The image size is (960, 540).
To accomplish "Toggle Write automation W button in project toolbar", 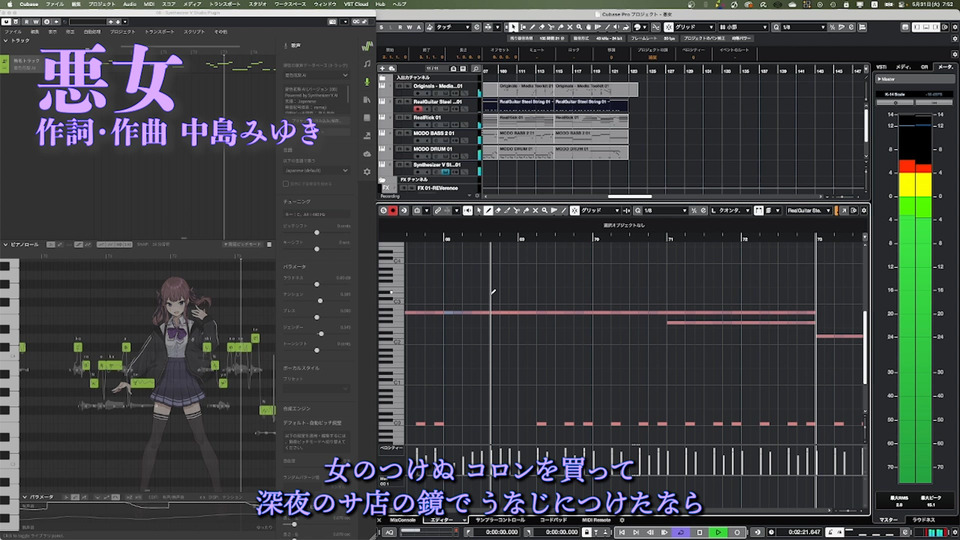I will point(410,27).
